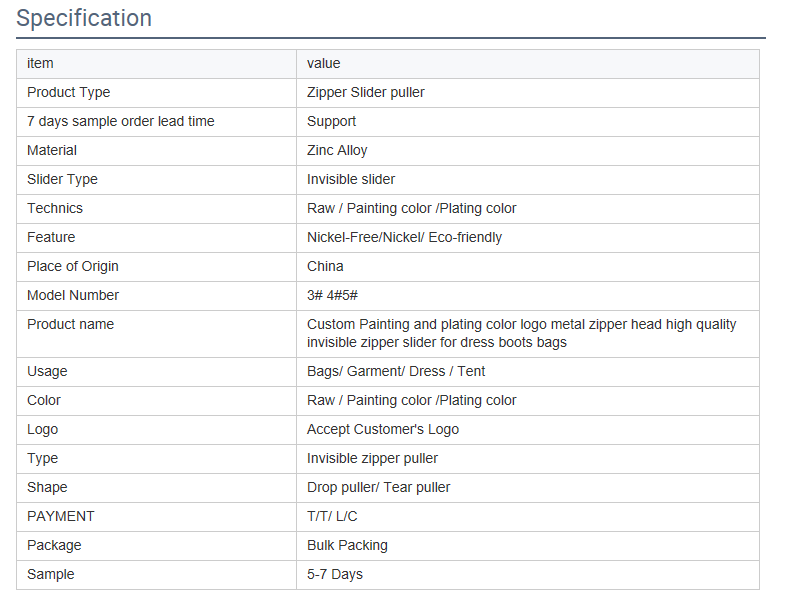Click the 'T/T/ L/C' payment value
The width and height of the screenshot is (796, 605).
(x=332, y=516)
